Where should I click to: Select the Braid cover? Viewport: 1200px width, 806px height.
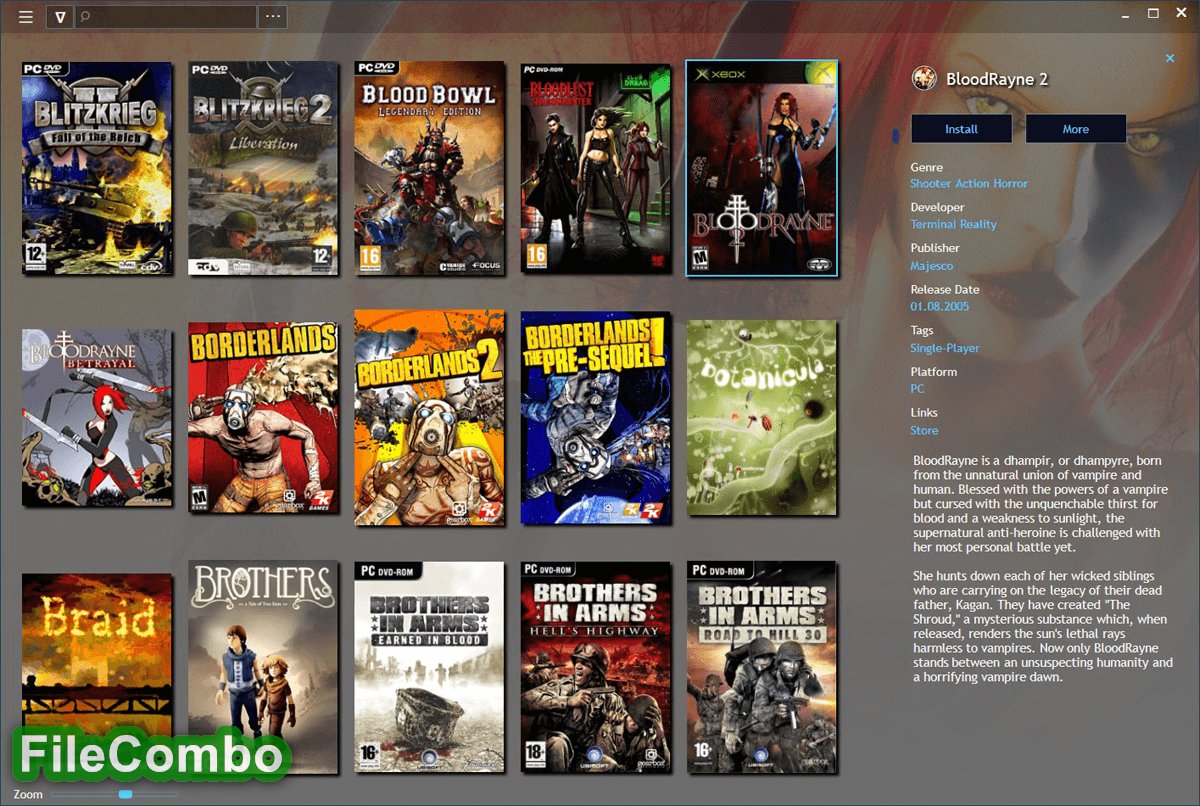(97, 668)
